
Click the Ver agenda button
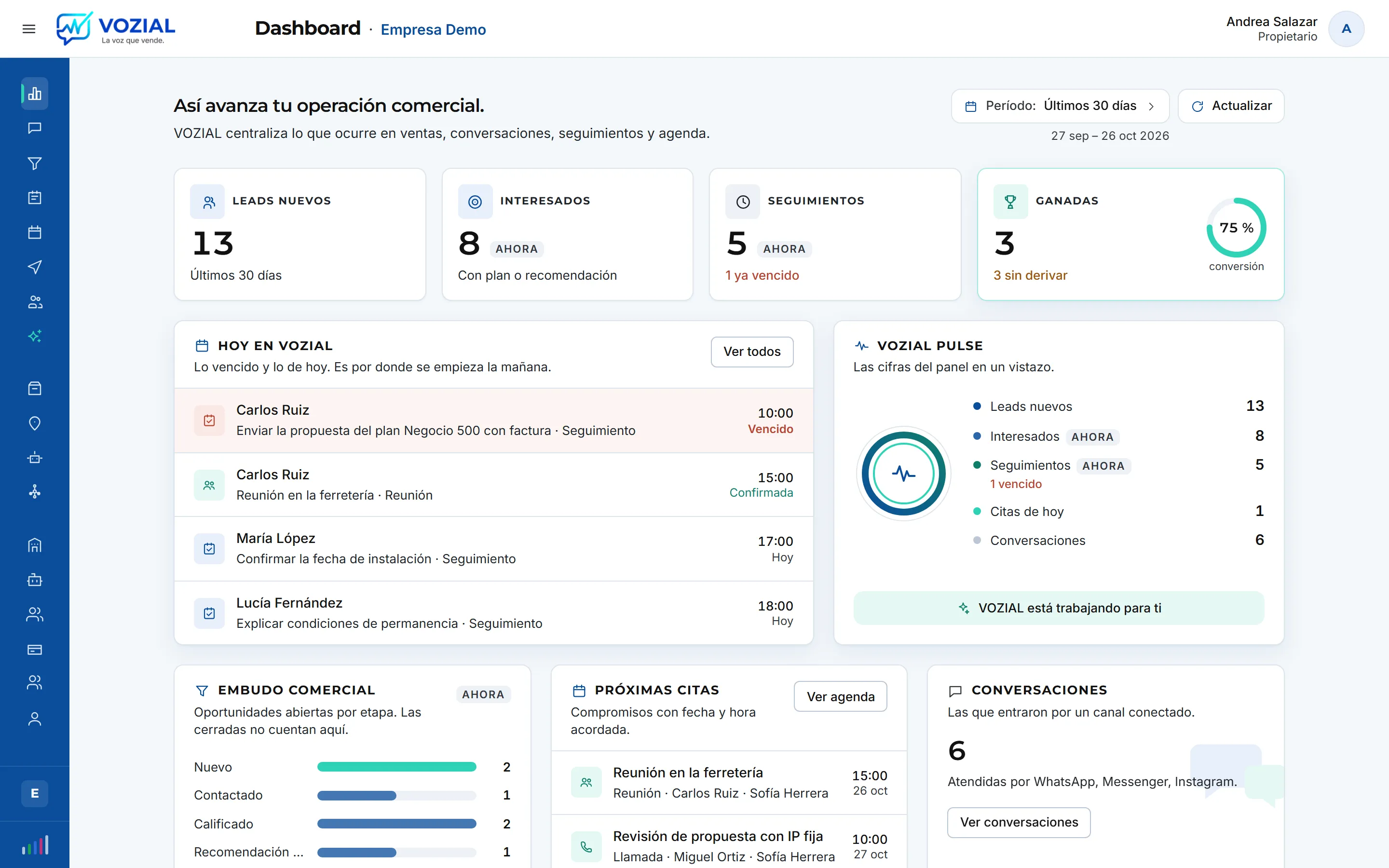click(840, 696)
